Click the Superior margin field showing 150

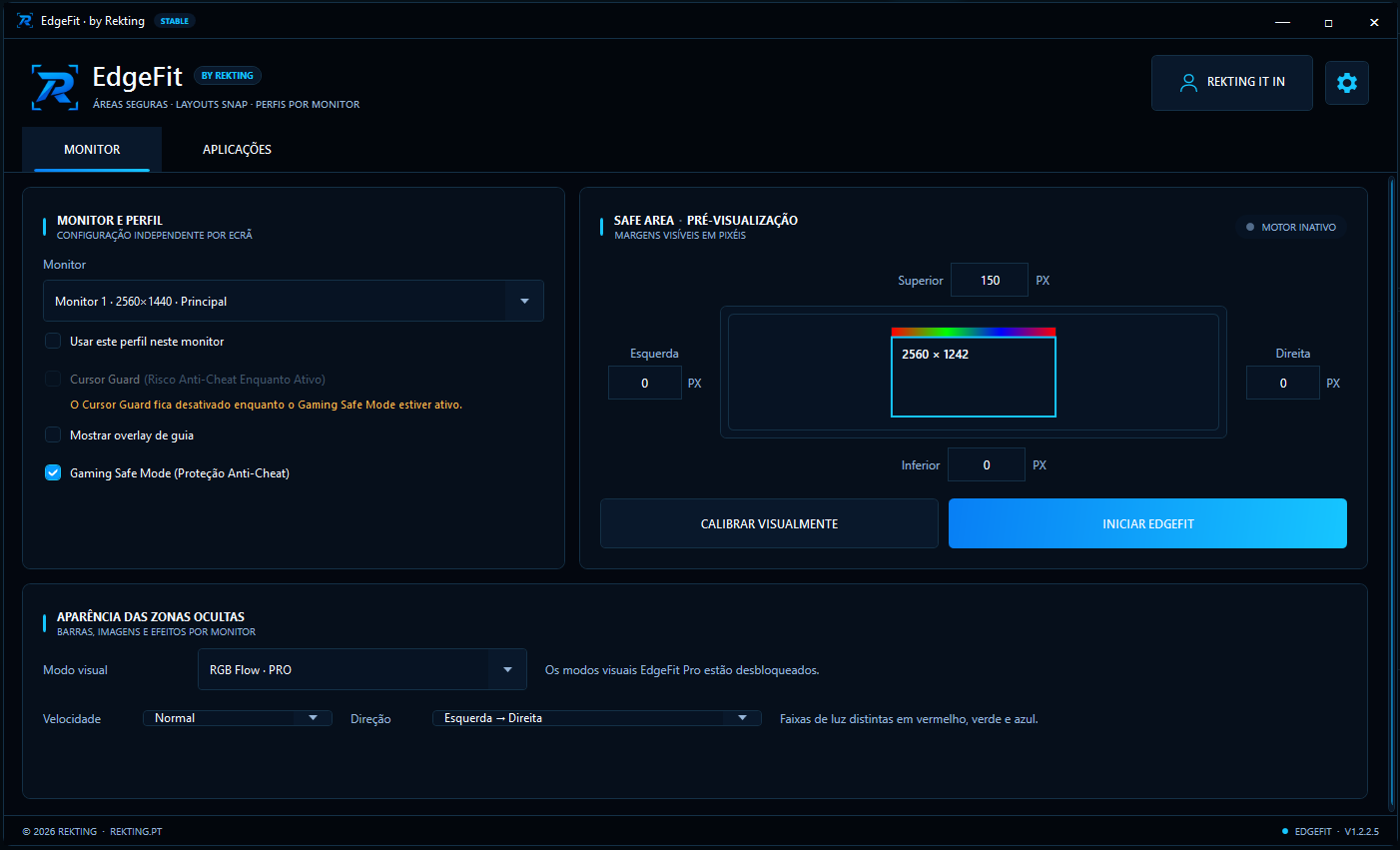(x=990, y=281)
